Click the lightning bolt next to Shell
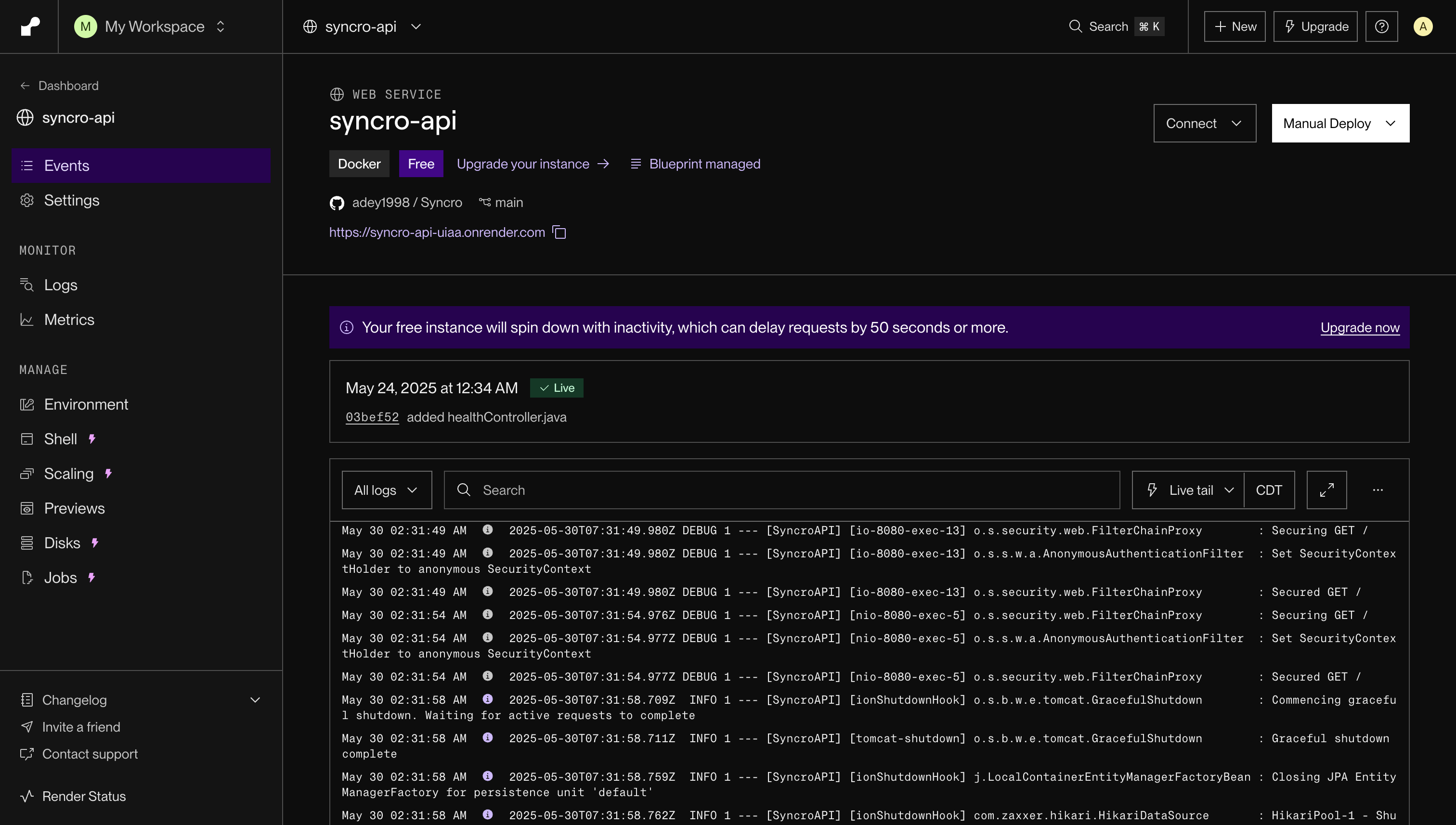Viewport: 1456px width, 825px height. (x=92, y=438)
